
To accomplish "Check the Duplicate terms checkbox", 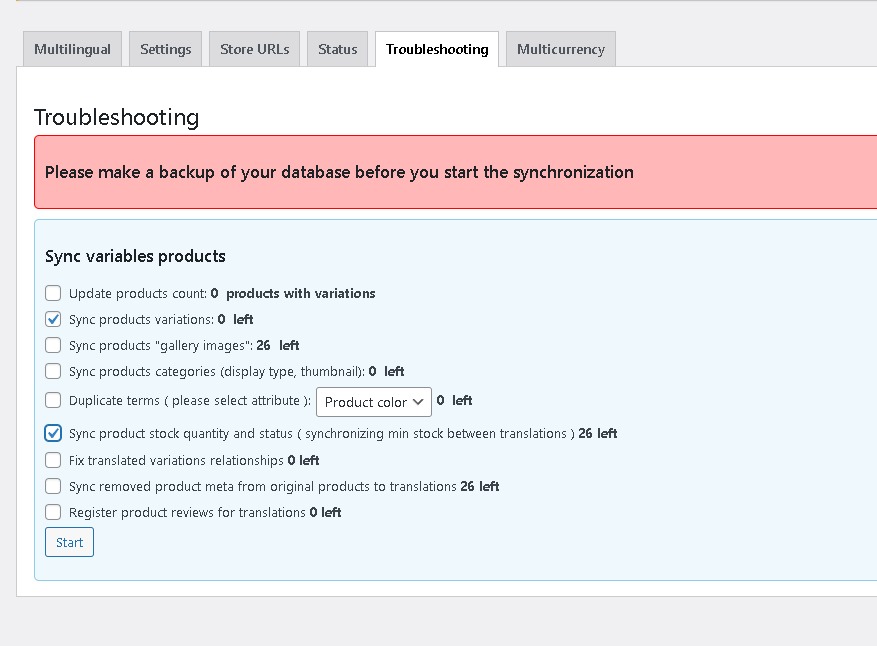I will [x=53, y=401].
